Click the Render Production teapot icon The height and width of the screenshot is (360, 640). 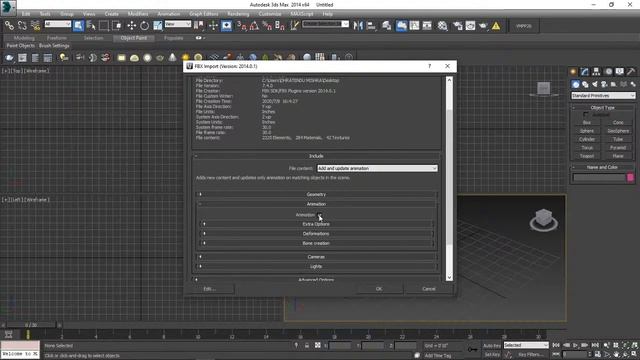tap(483, 26)
